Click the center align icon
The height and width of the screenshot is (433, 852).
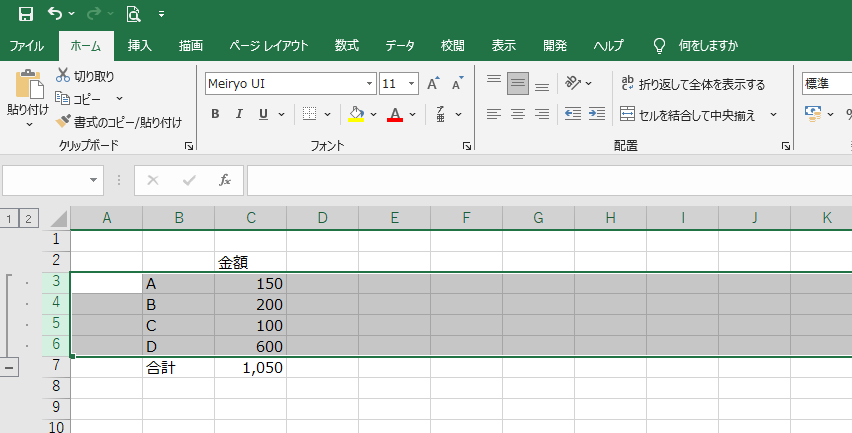pyautogui.click(x=517, y=114)
